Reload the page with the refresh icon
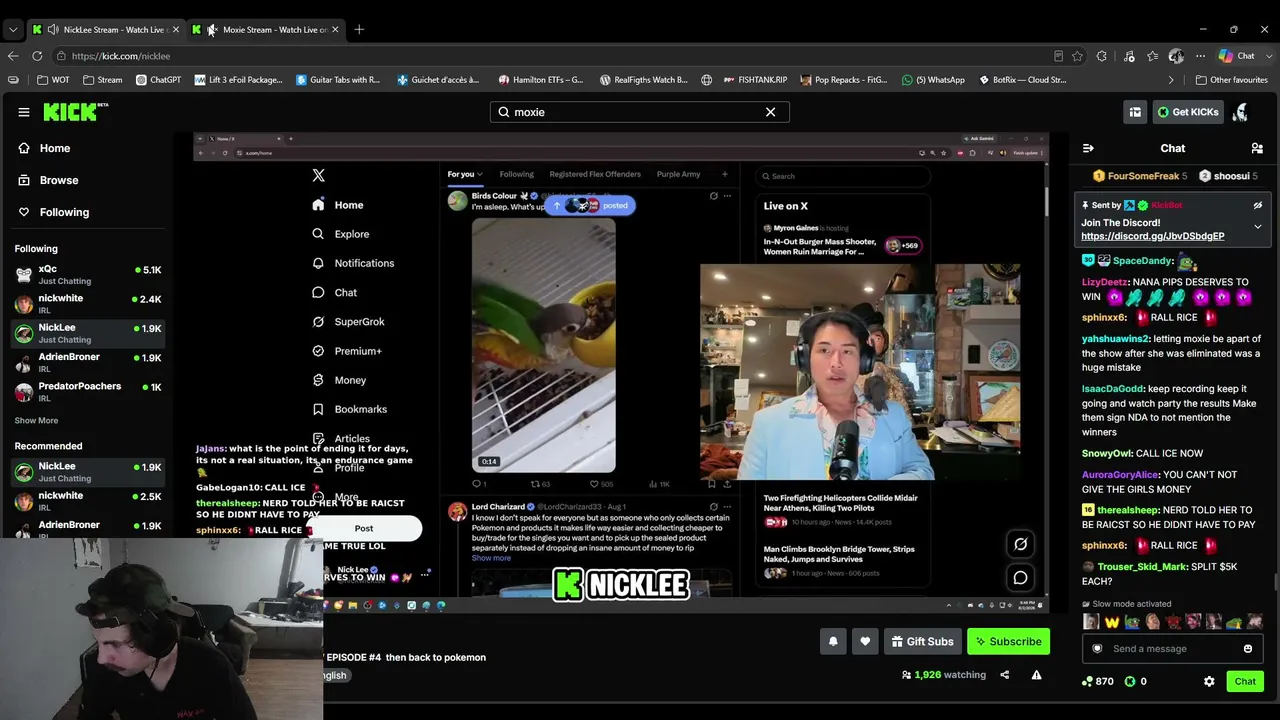 pos(37,56)
